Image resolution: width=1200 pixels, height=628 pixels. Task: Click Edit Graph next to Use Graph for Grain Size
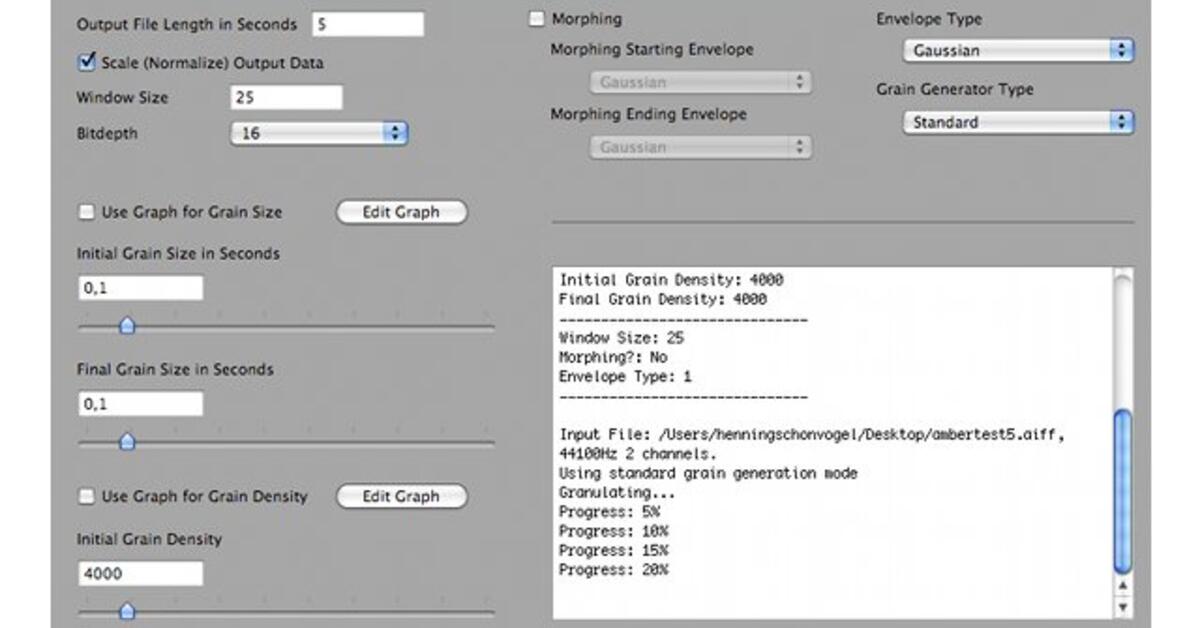coord(400,212)
